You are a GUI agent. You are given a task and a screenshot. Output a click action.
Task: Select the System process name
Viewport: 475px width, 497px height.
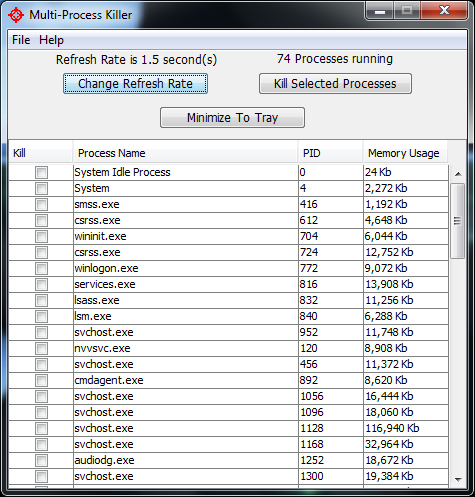coord(92,188)
